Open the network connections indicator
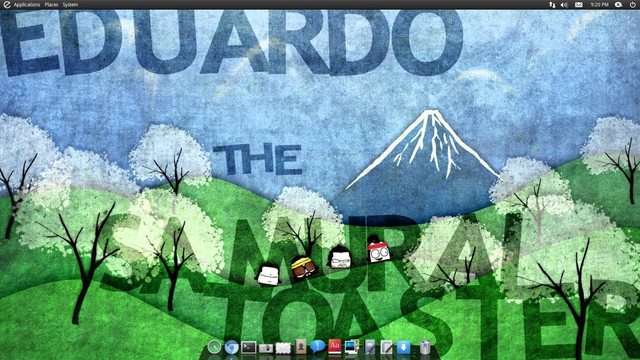Screen dimensions: 640x360 coord(552,5)
